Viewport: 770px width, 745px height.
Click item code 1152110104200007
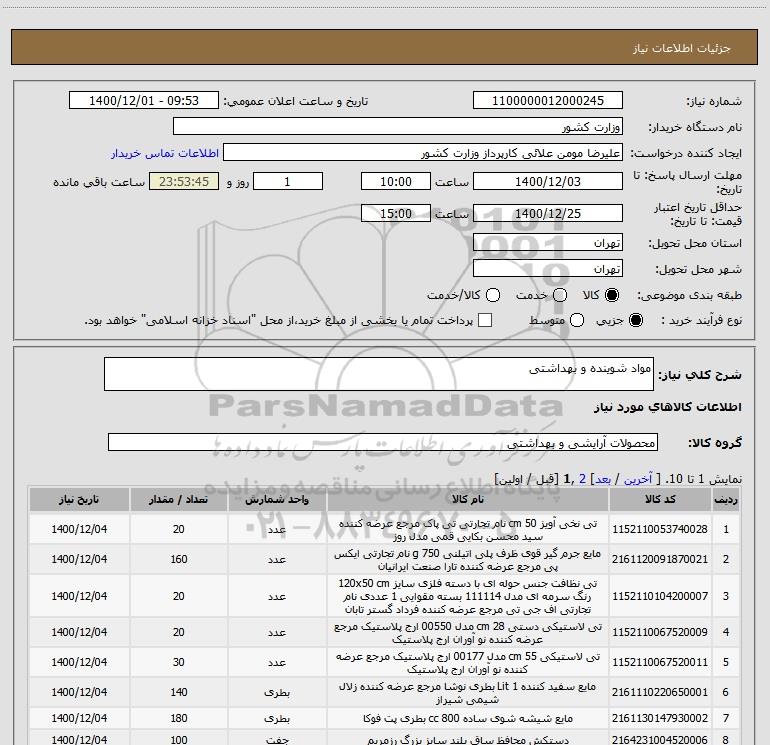click(x=660, y=596)
